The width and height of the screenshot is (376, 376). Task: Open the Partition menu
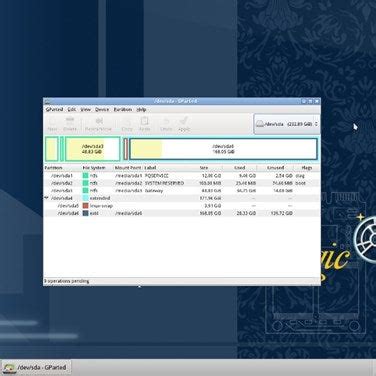pyautogui.click(x=123, y=109)
